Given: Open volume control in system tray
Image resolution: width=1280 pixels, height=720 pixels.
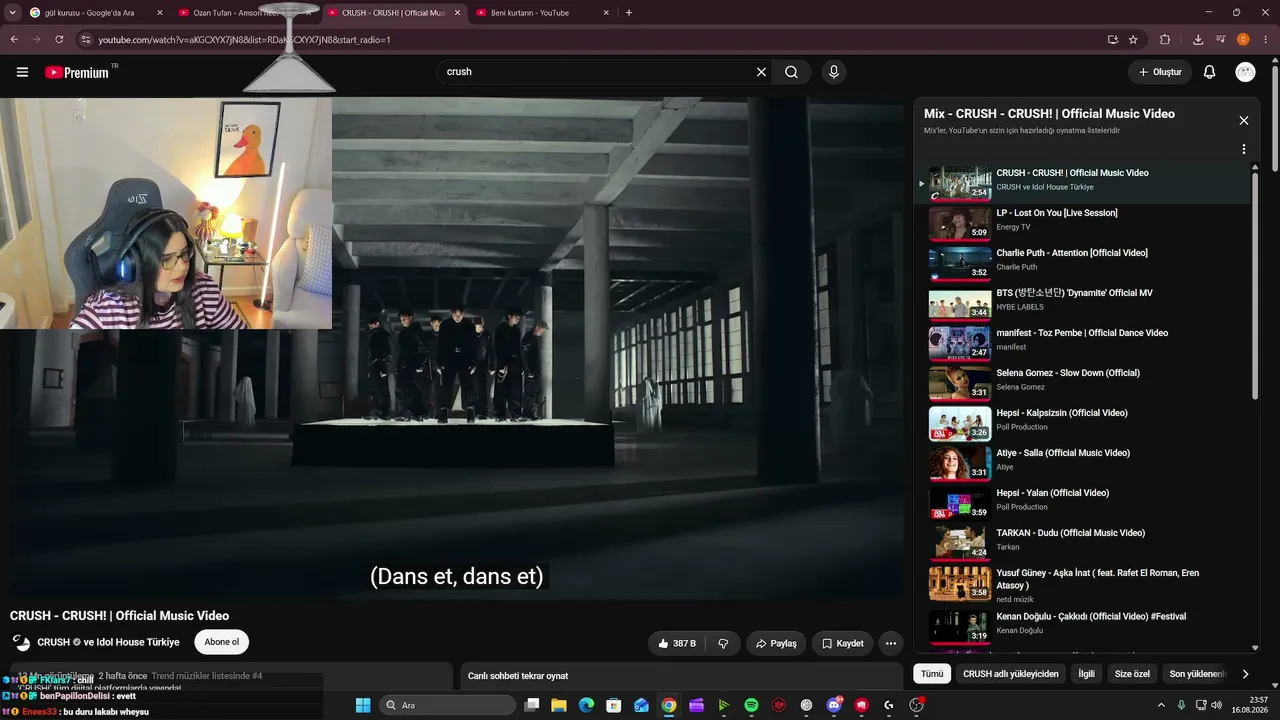Looking at the screenshot, I should tap(1216, 705).
